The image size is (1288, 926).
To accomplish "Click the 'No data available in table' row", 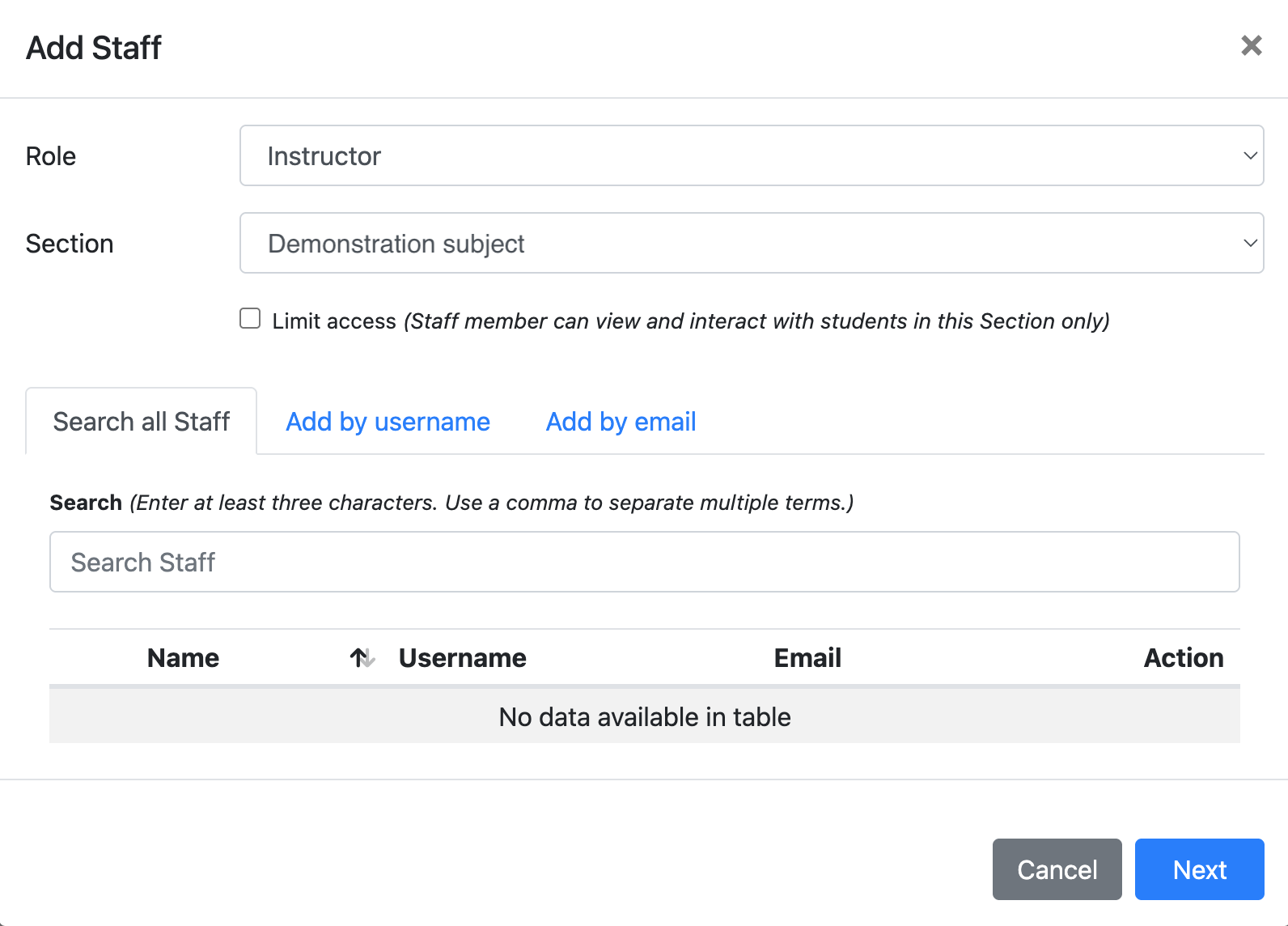I will pyautogui.click(x=645, y=716).
